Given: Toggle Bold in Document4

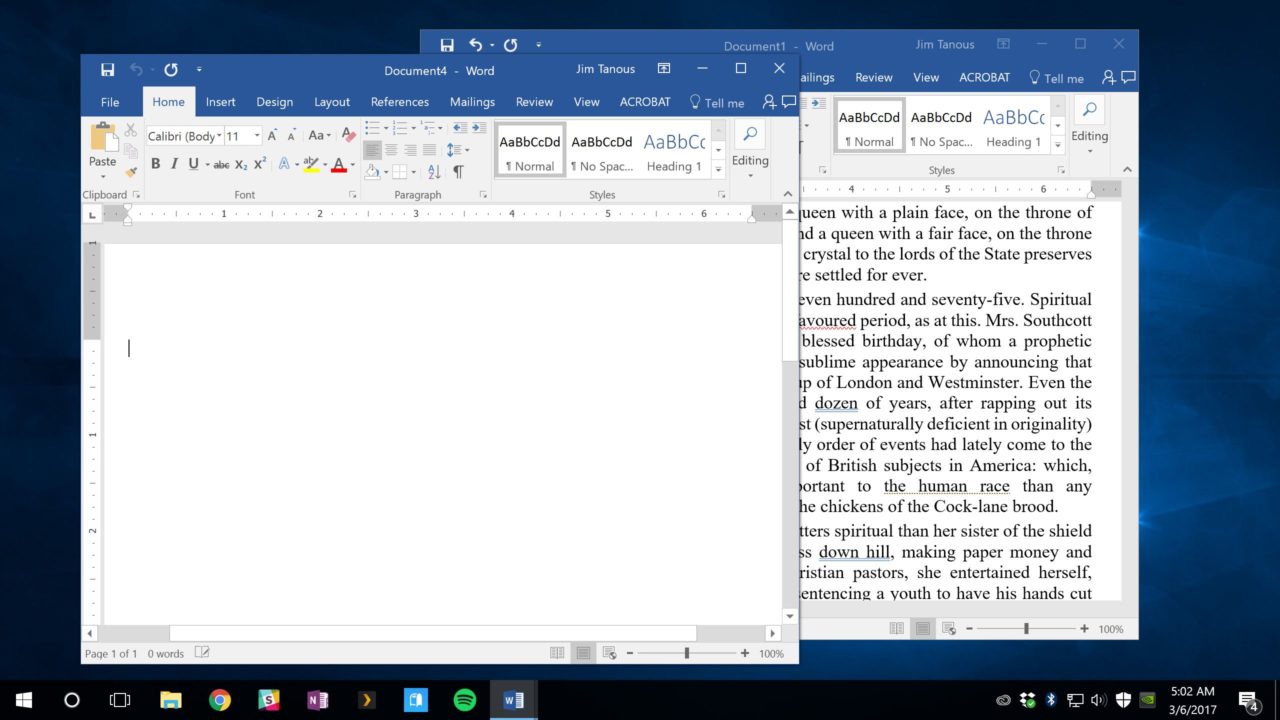Looking at the screenshot, I should (155, 164).
